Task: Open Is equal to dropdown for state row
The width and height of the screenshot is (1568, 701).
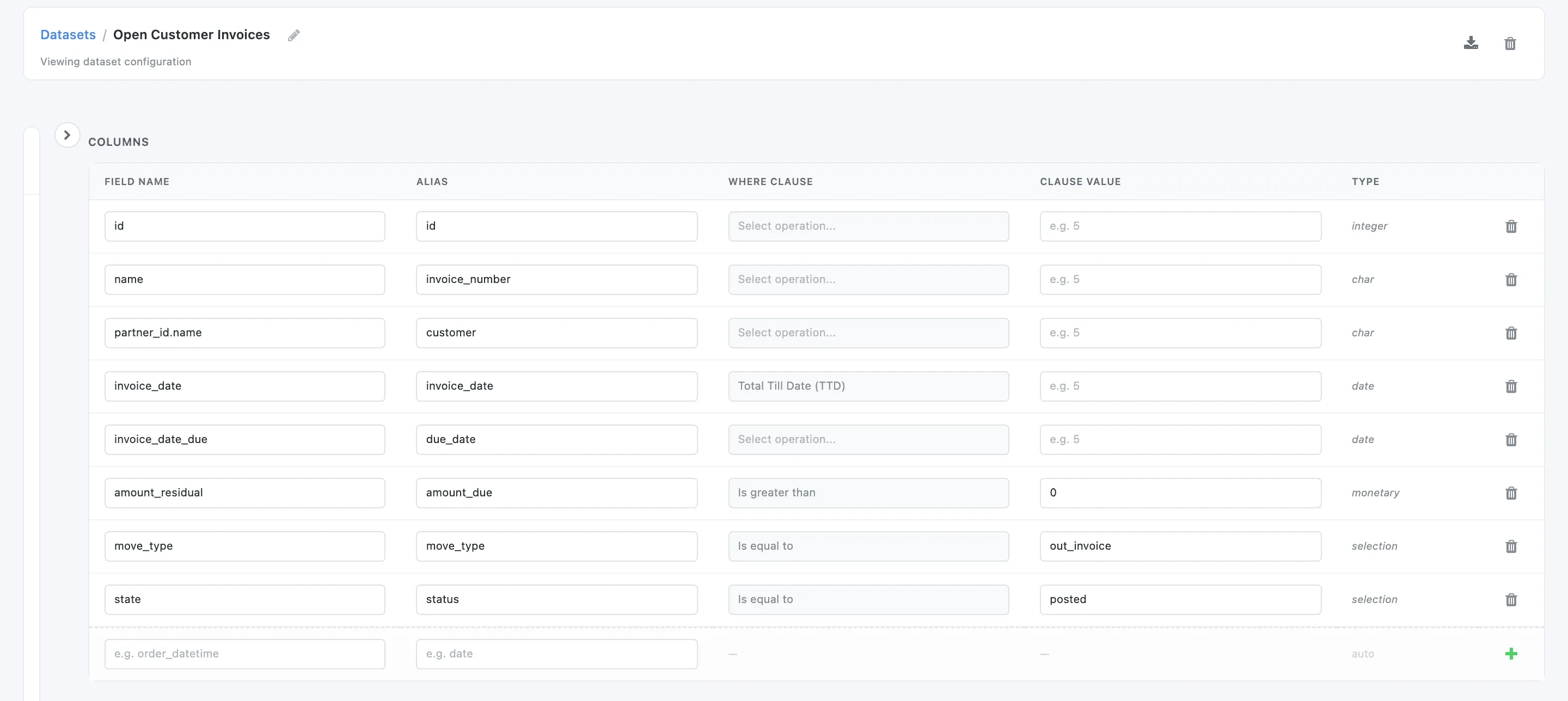Action: [x=868, y=599]
